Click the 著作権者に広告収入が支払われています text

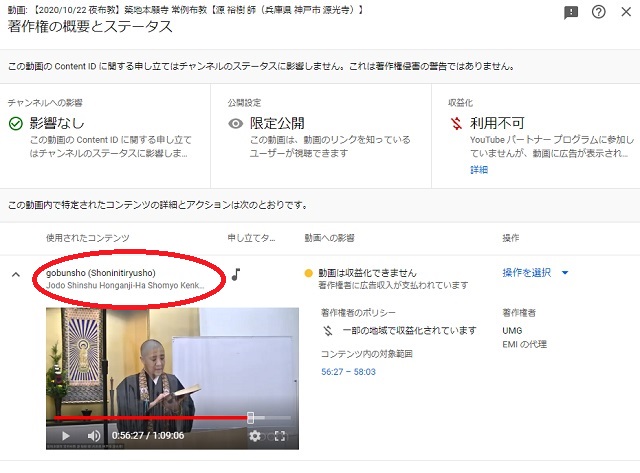393,285
